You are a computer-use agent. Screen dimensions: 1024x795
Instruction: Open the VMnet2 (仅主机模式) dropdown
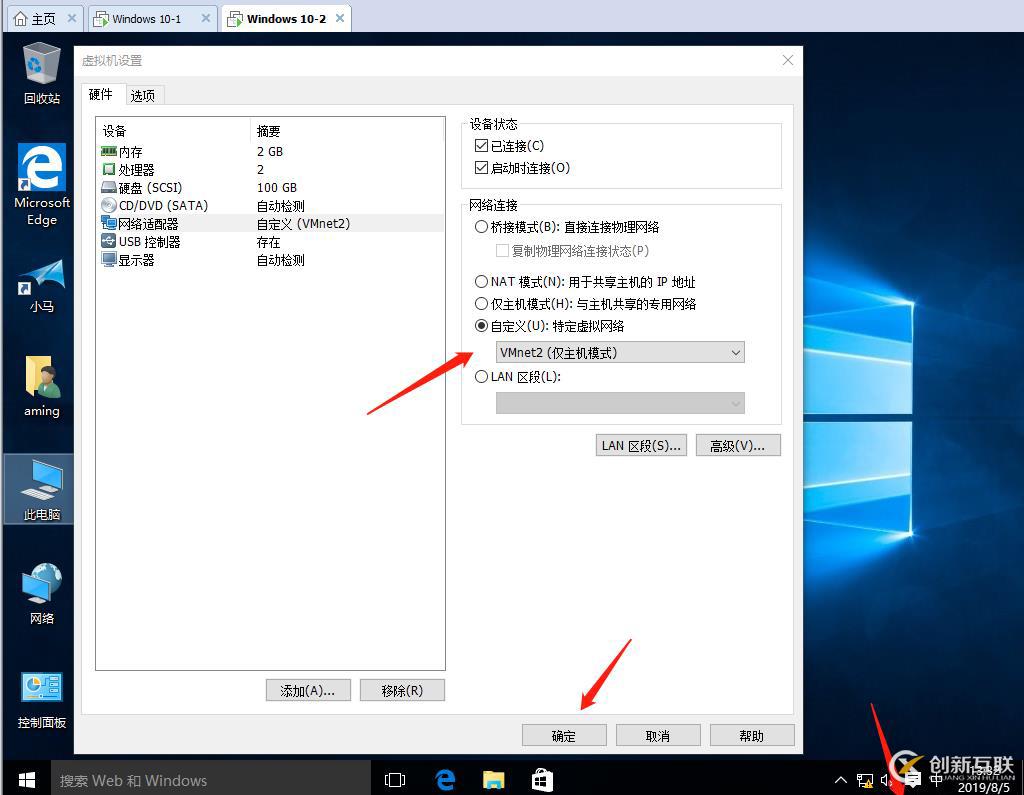point(620,353)
